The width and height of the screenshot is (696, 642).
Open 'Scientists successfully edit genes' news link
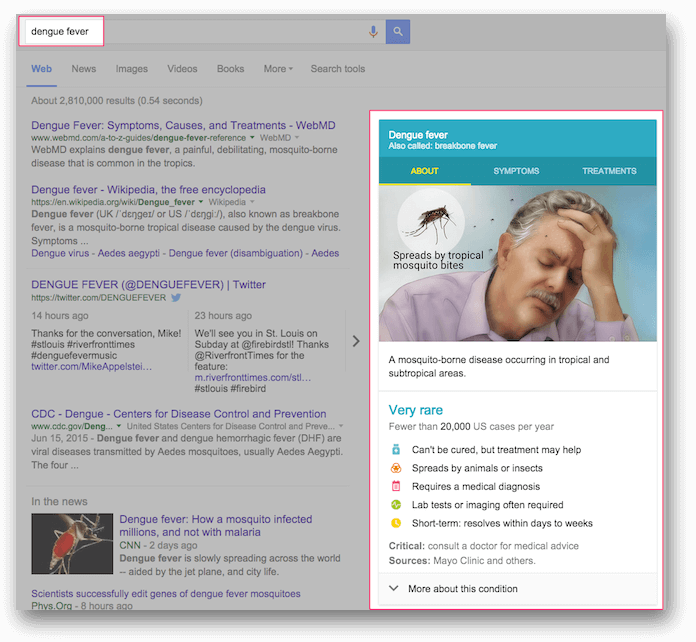coord(166,594)
